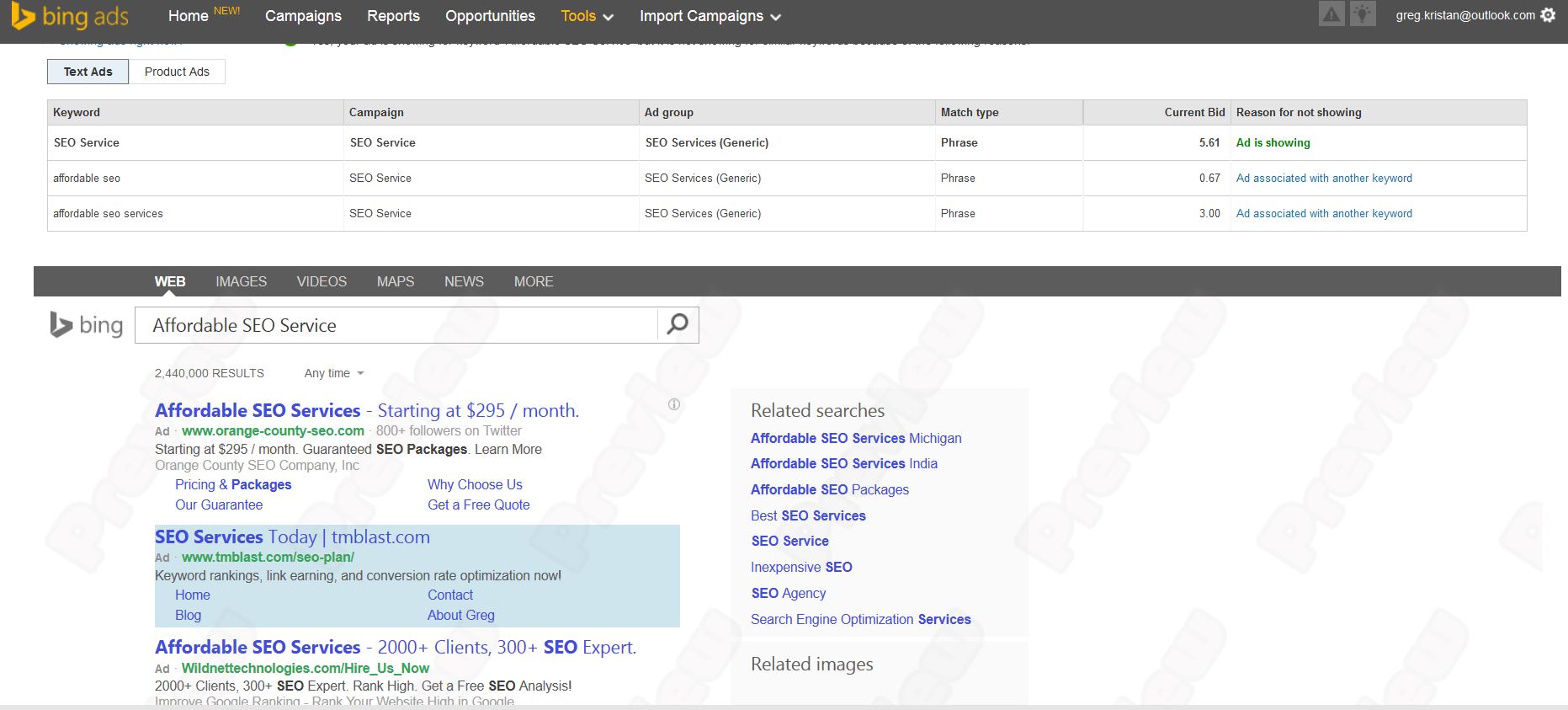The height and width of the screenshot is (710, 1568).
Task: Switch to the NEWS search tab
Action: pos(464,281)
